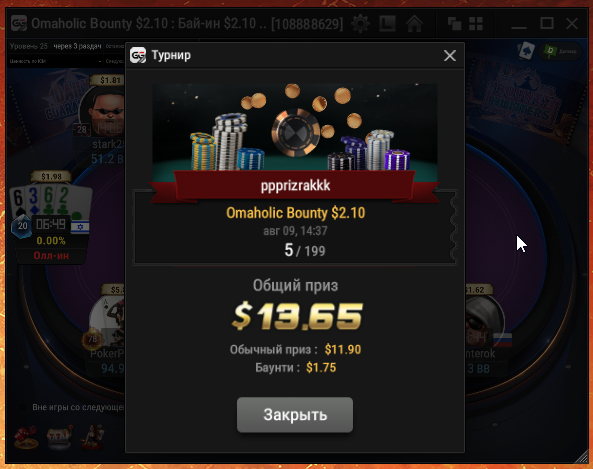Open the live dealer casino icon
This screenshot has height=469, width=593.
[92, 438]
